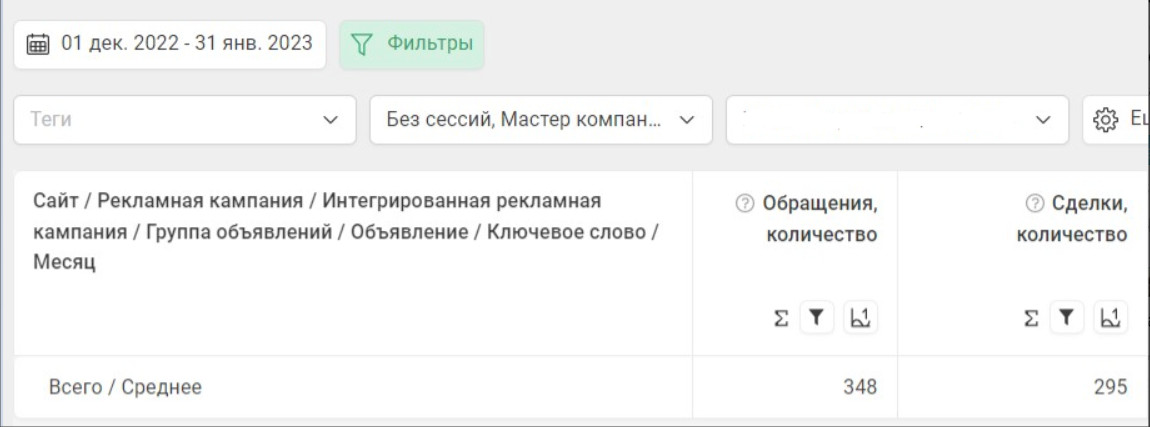Screen dimensions: 1150x427
Task: Click the chart icon under Сделки, количество
Action: point(1110,318)
